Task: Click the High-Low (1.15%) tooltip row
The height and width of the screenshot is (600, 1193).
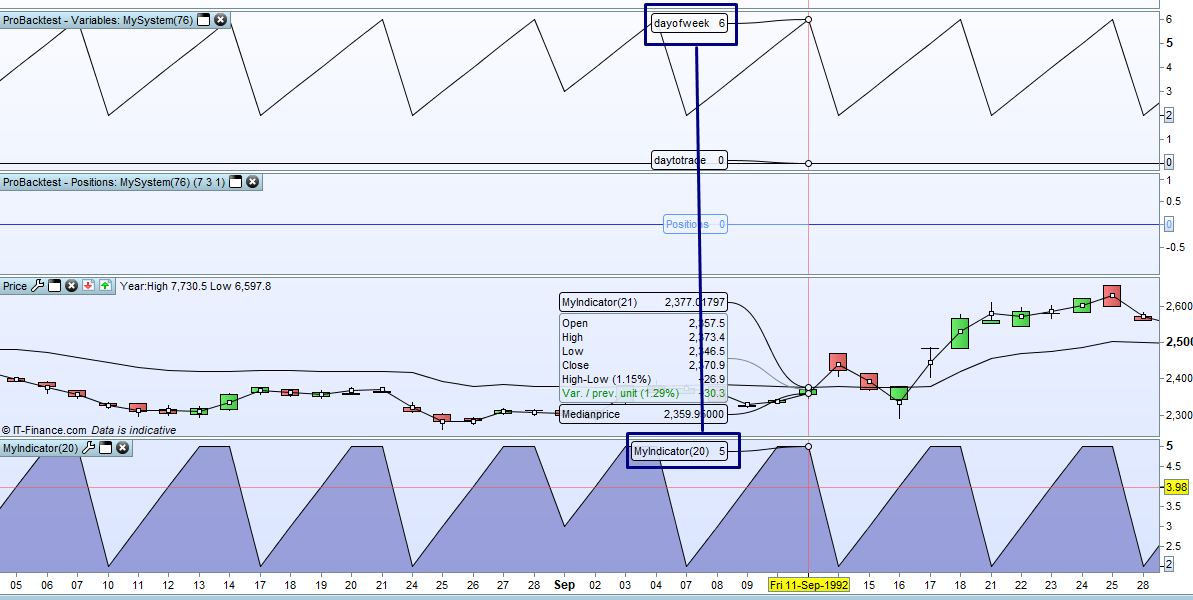Action: (643, 379)
